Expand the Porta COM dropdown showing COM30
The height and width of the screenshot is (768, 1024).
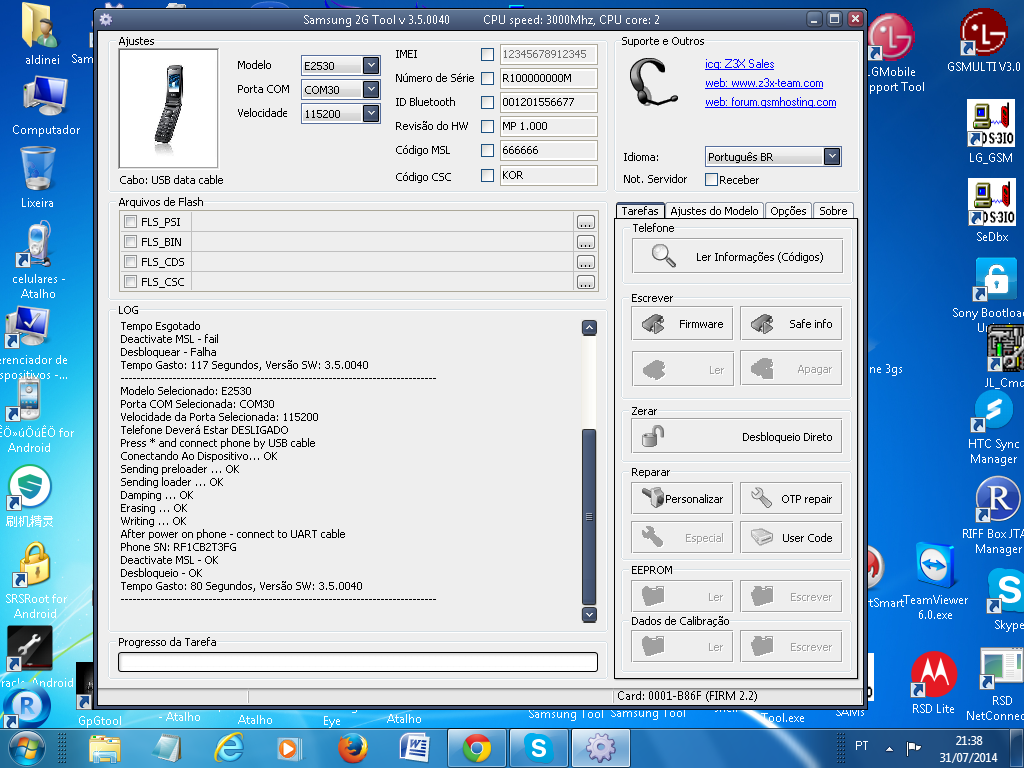pyautogui.click(x=371, y=89)
